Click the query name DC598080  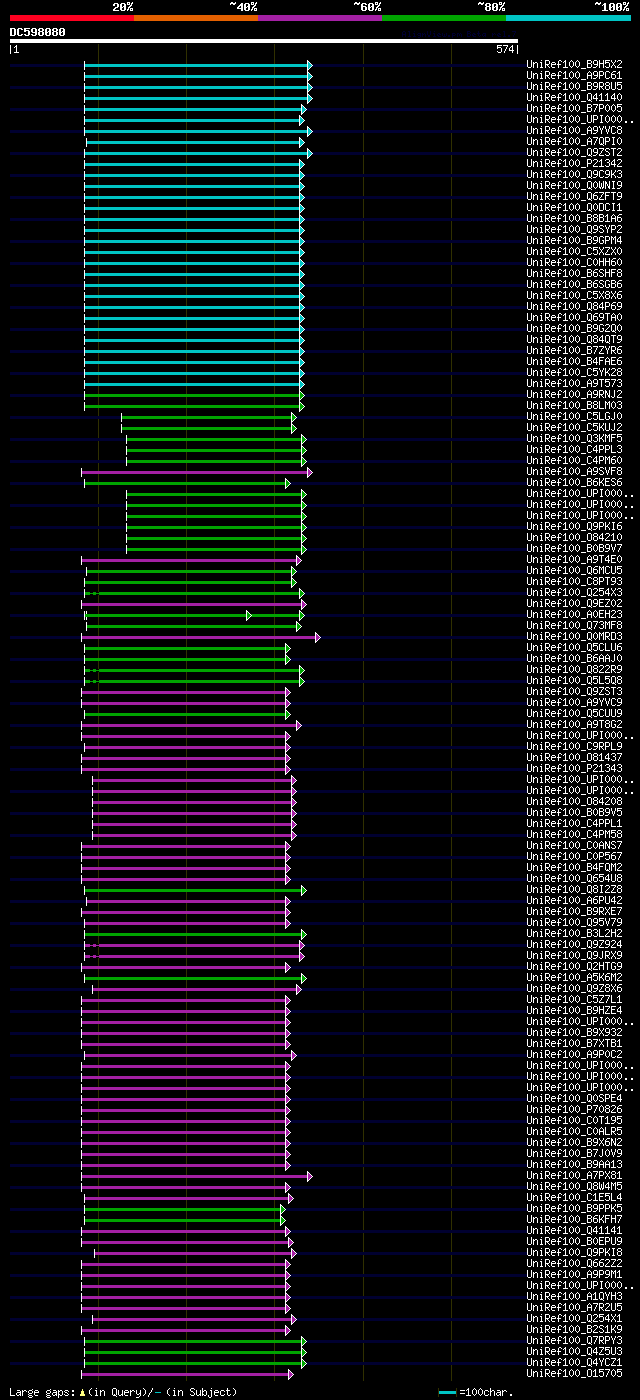(x=38, y=32)
